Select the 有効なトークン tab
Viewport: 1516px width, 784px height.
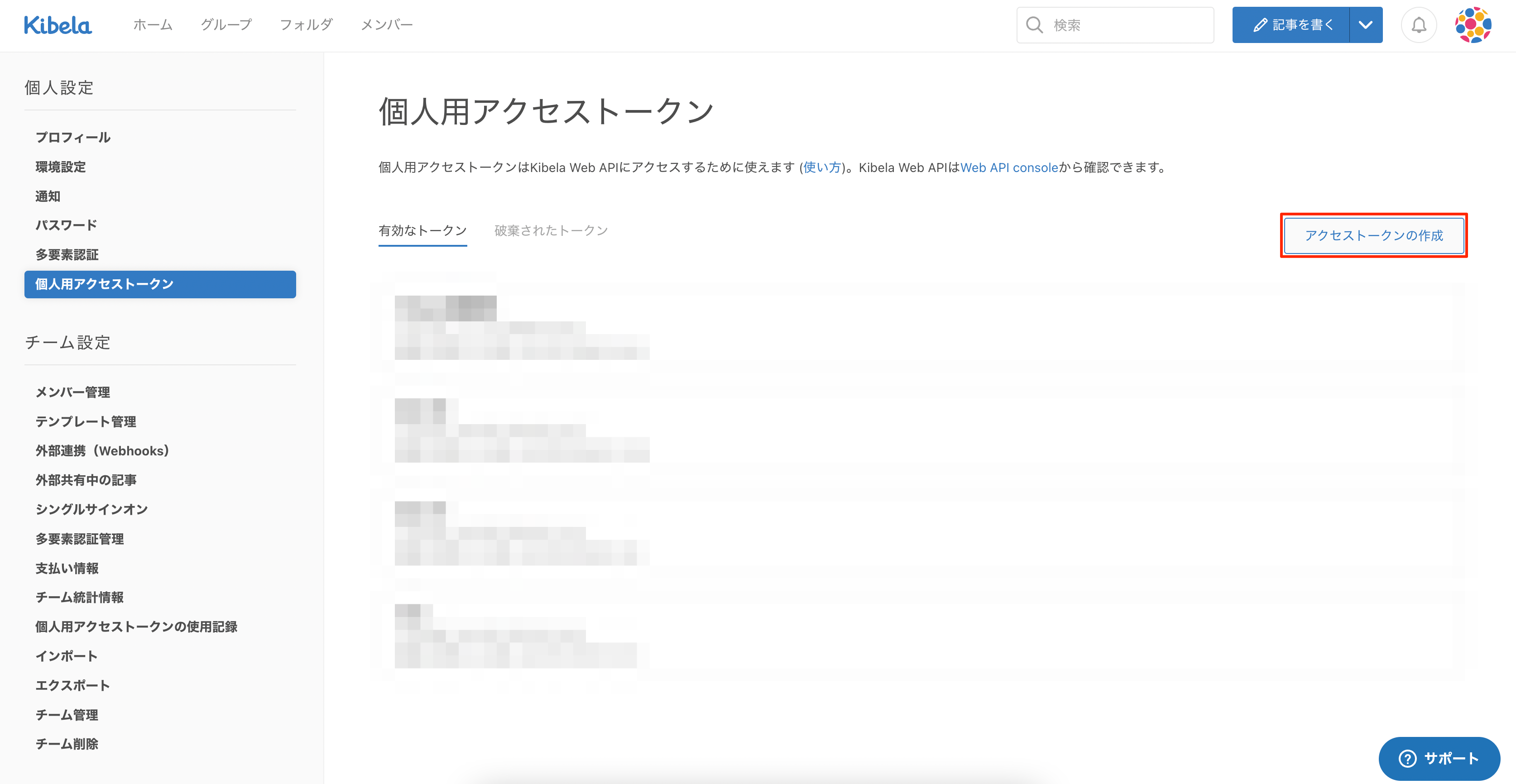pos(422,230)
